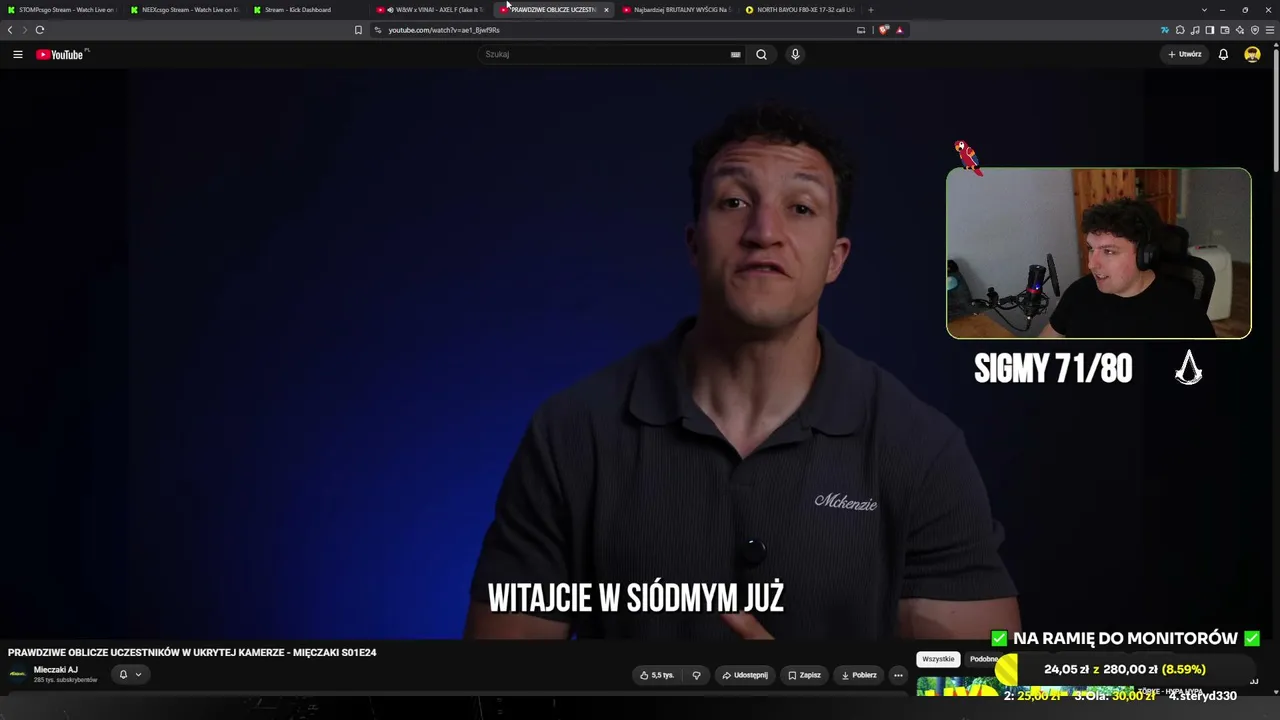
Task: Click the video title PRAWDZIWE OBLICZE UCZESTNIKÓW
Action: pyautogui.click(x=192, y=653)
